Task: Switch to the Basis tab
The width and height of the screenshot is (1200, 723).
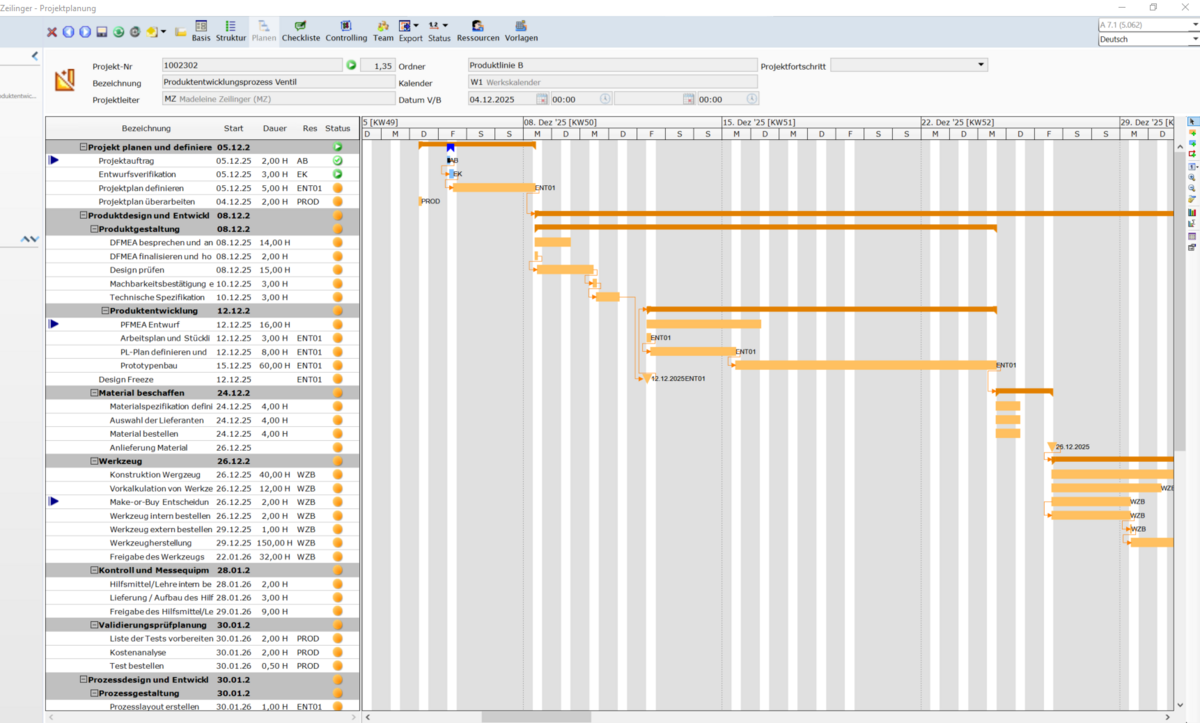Action: coord(201,31)
